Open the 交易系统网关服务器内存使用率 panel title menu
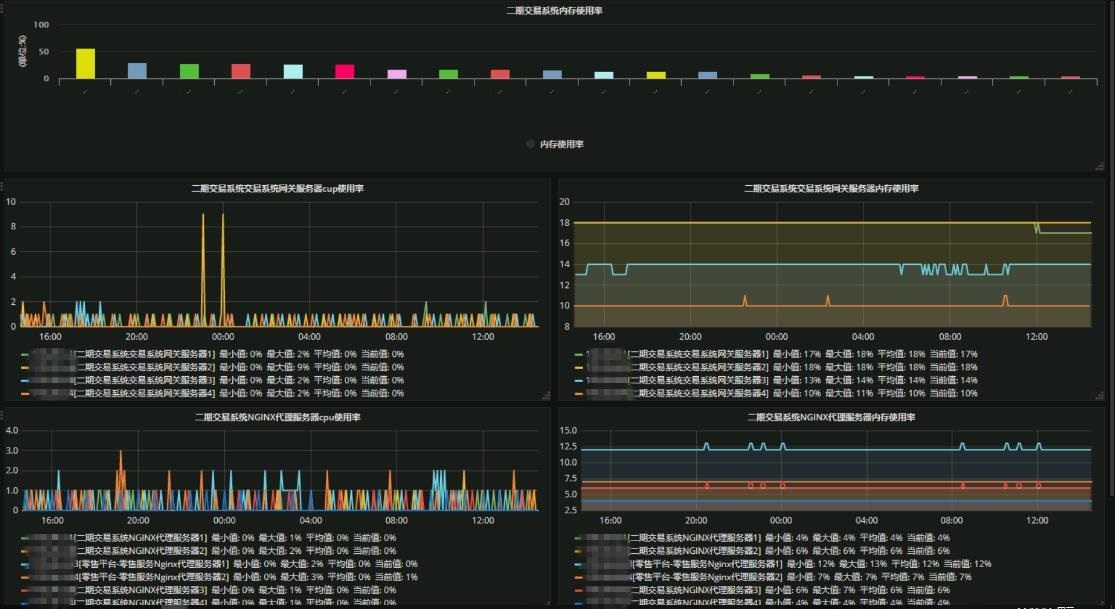This screenshot has width=1115, height=609. [x=832, y=188]
